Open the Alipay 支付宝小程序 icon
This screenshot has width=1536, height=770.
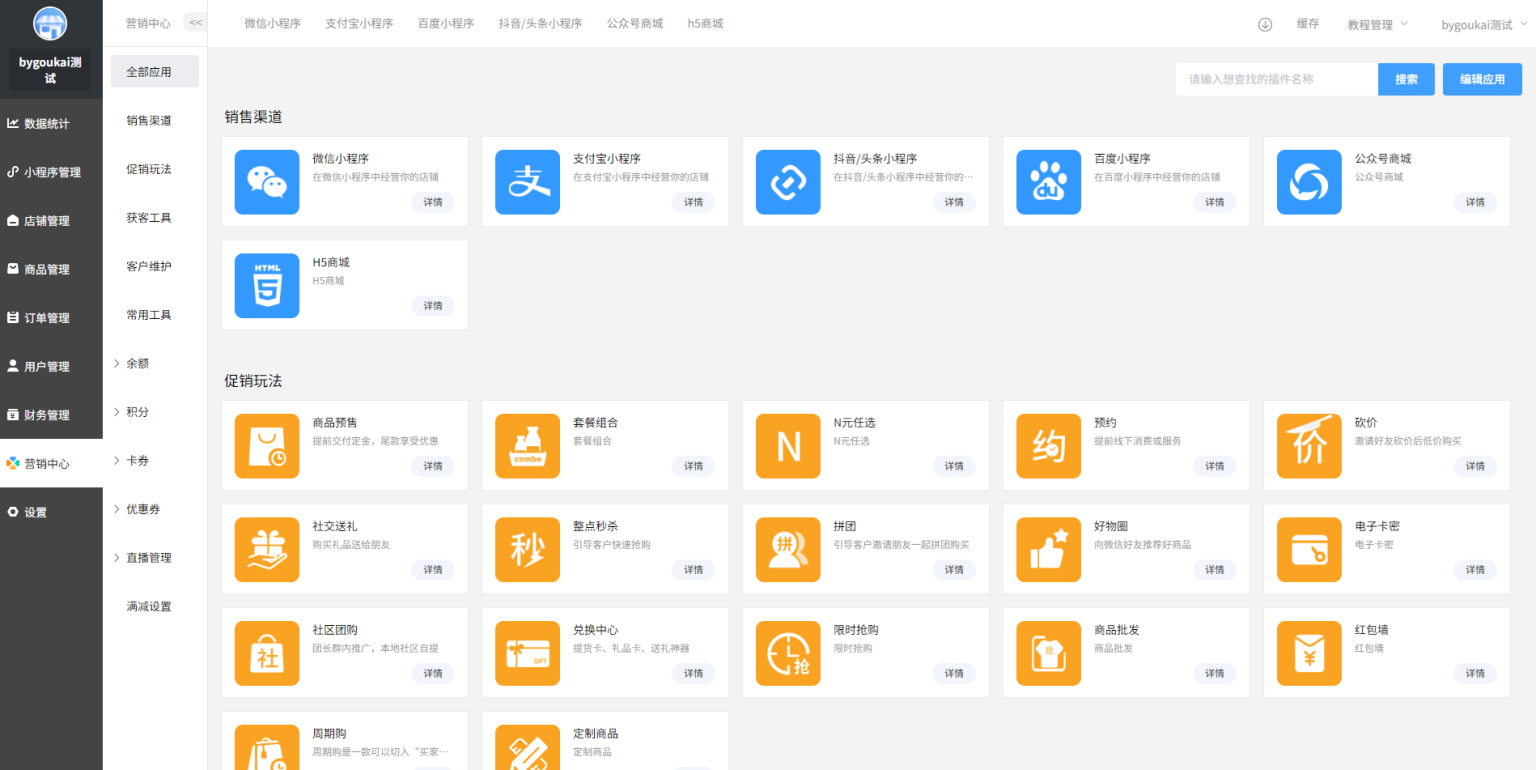(527, 181)
